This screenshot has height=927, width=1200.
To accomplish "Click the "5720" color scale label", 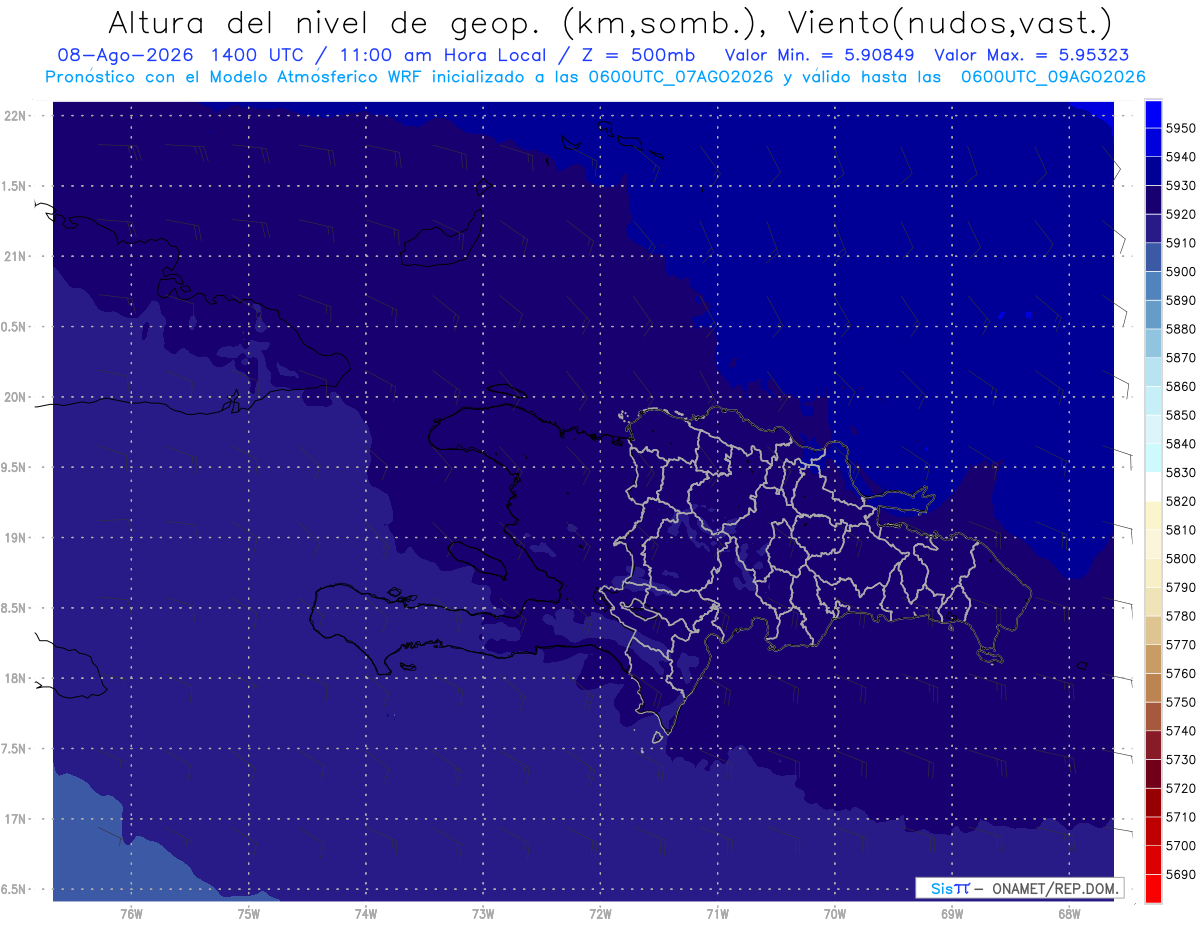I will click(1180, 789).
